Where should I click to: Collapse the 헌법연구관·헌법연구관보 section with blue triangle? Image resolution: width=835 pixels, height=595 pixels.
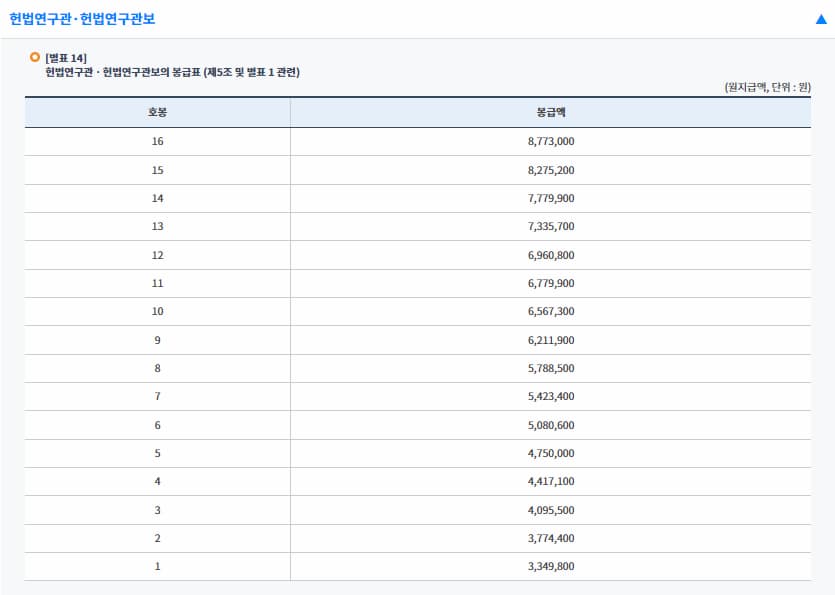821,19
